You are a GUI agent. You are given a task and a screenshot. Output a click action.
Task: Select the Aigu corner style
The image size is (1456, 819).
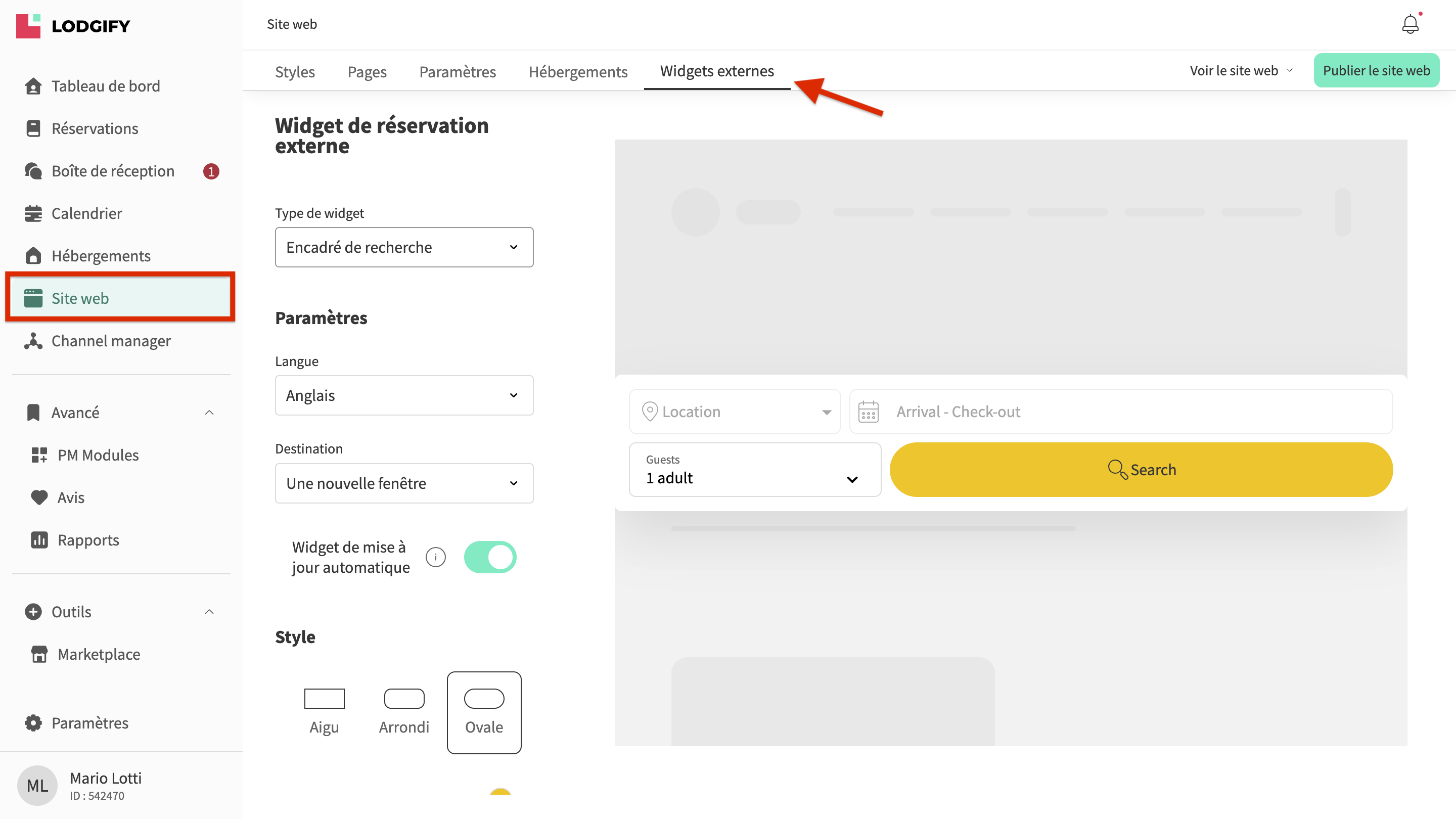click(324, 711)
